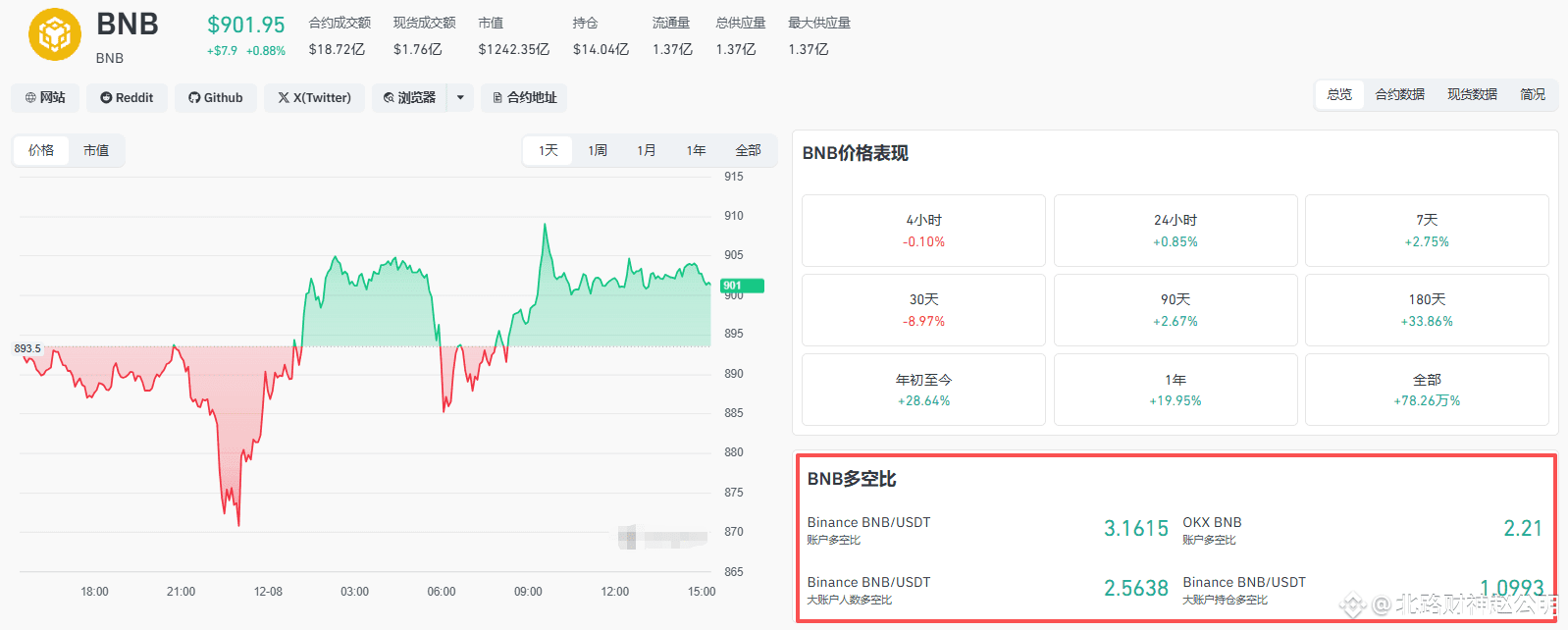
Task: Select the 全部 time range
Action: 748,150
